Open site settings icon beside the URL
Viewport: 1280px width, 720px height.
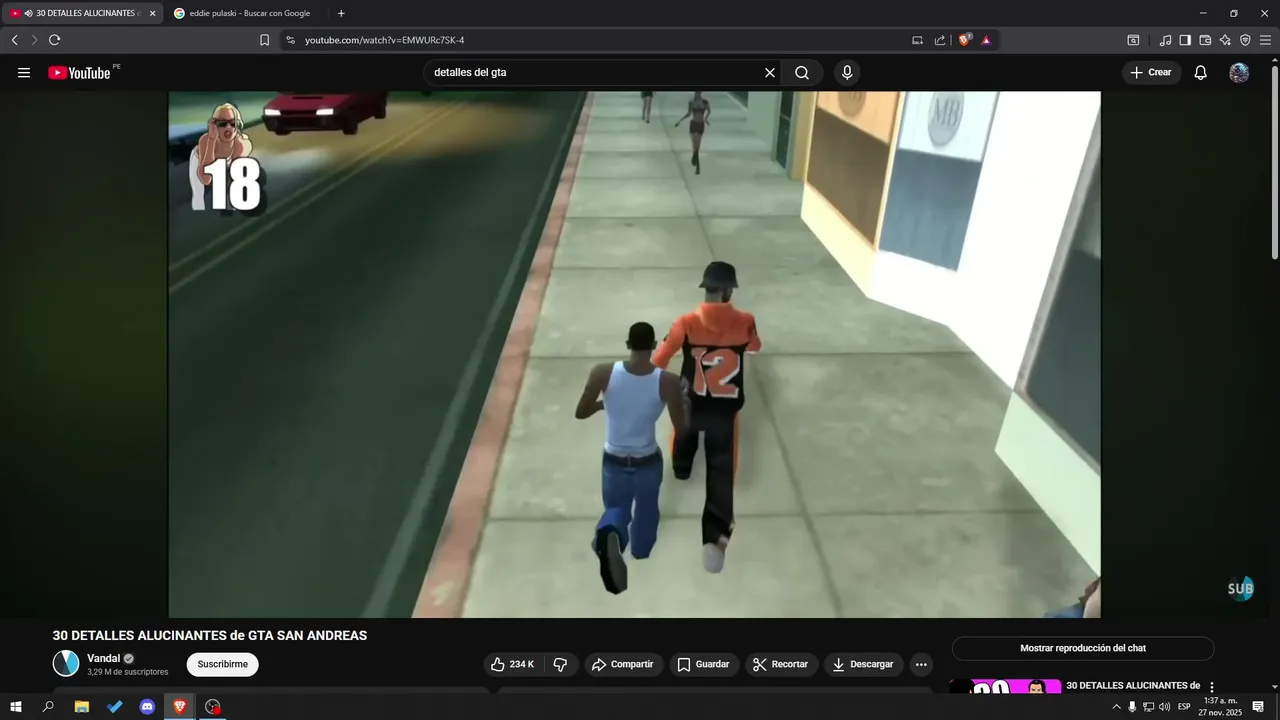click(x=290, y=40)
